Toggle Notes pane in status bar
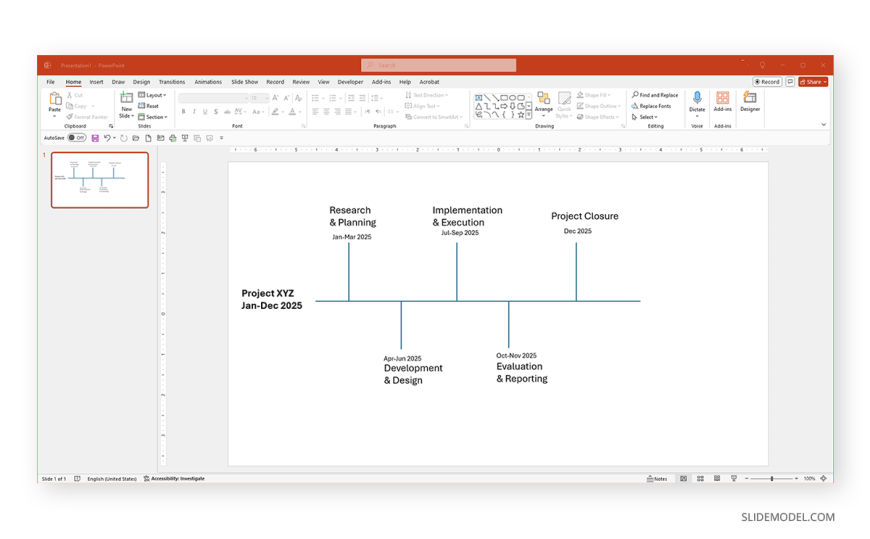Screen dimensions: 870x539 pos(657,478)
